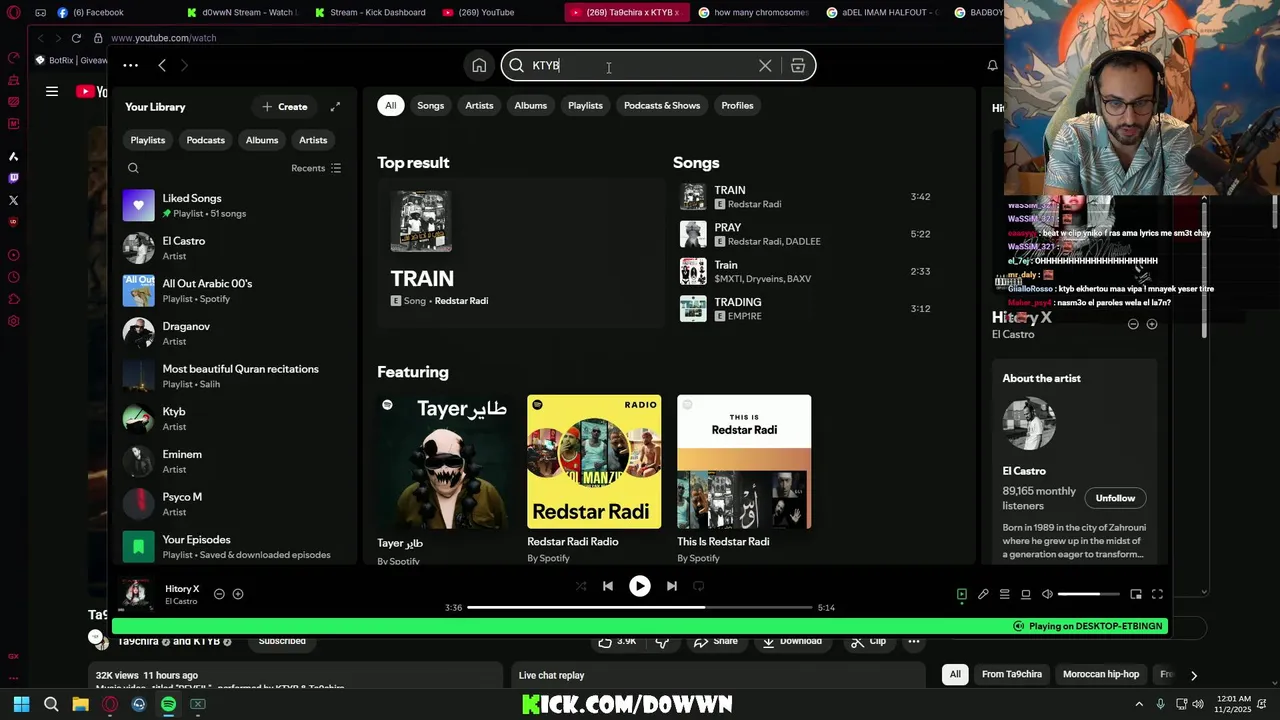The height and width of the screenshot is (720, 1280).
Task: Open the Browse icon in search bar
Action: pyautogui.click(x=798, y=66)
